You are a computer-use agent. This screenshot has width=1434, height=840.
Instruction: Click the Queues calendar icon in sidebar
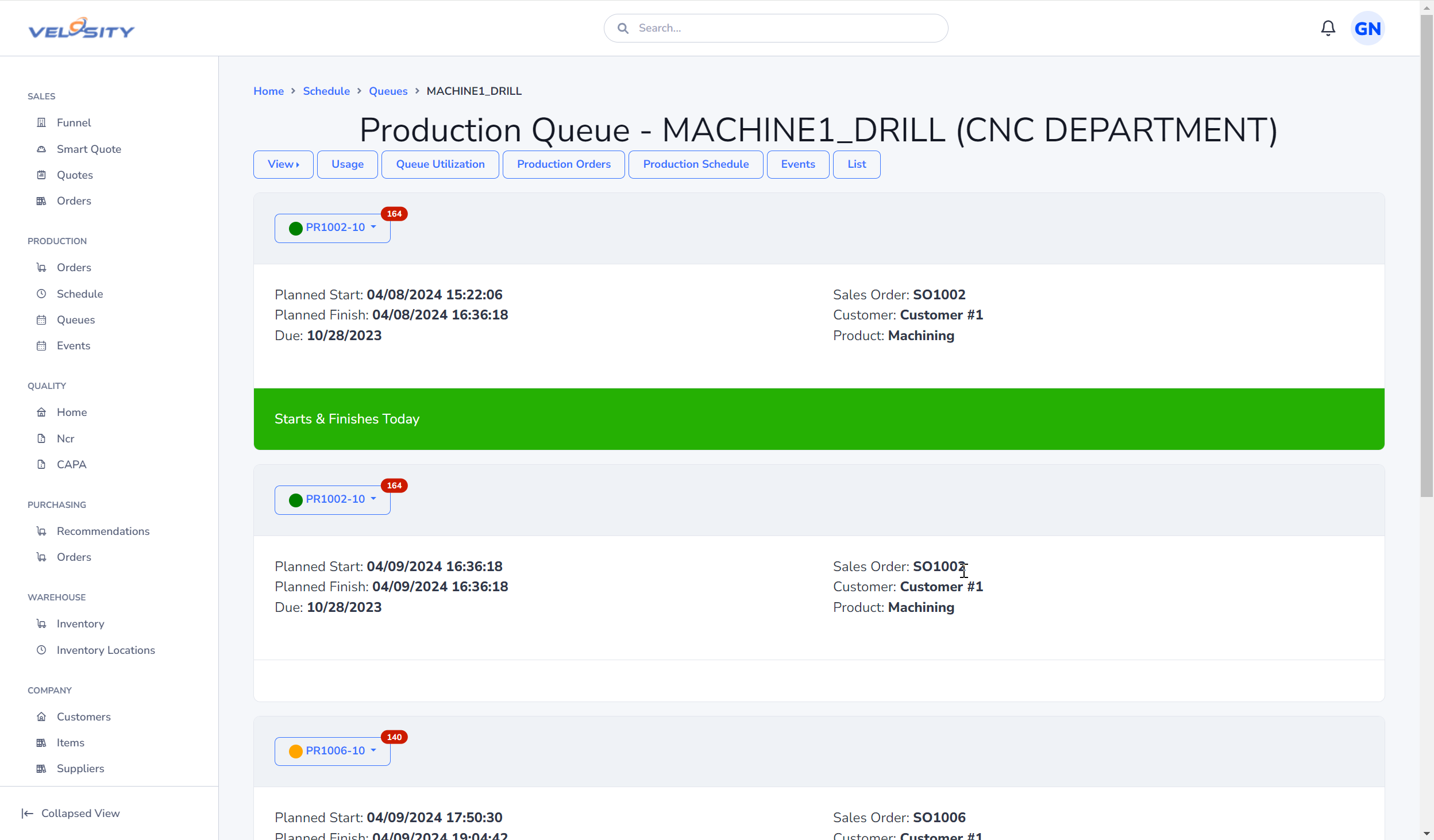pos(41,319)
